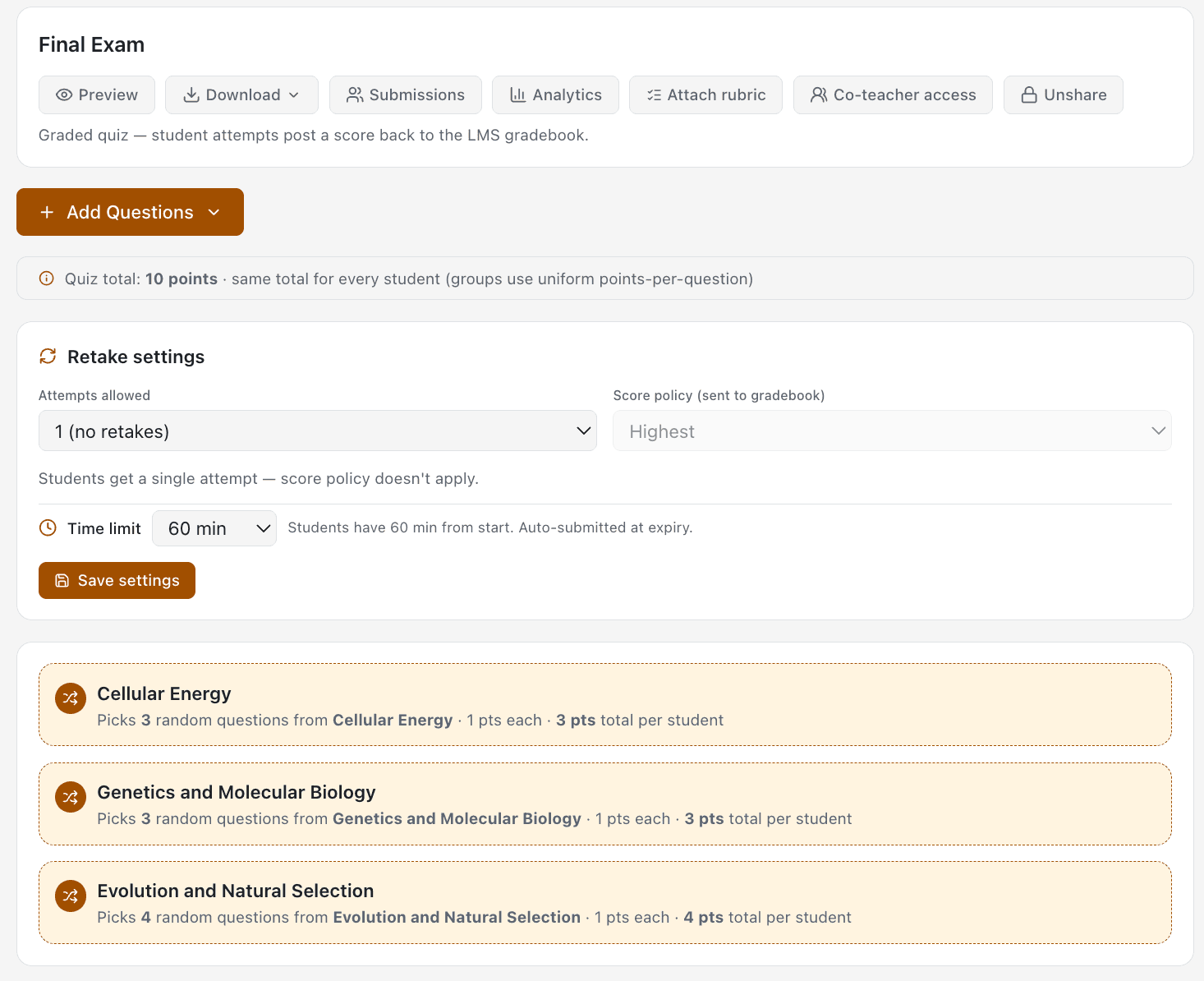The width and height of the screenshot is (1204, 981).
Task: Click the info icon beside Quiz total
Action: [x=47, y=279]
